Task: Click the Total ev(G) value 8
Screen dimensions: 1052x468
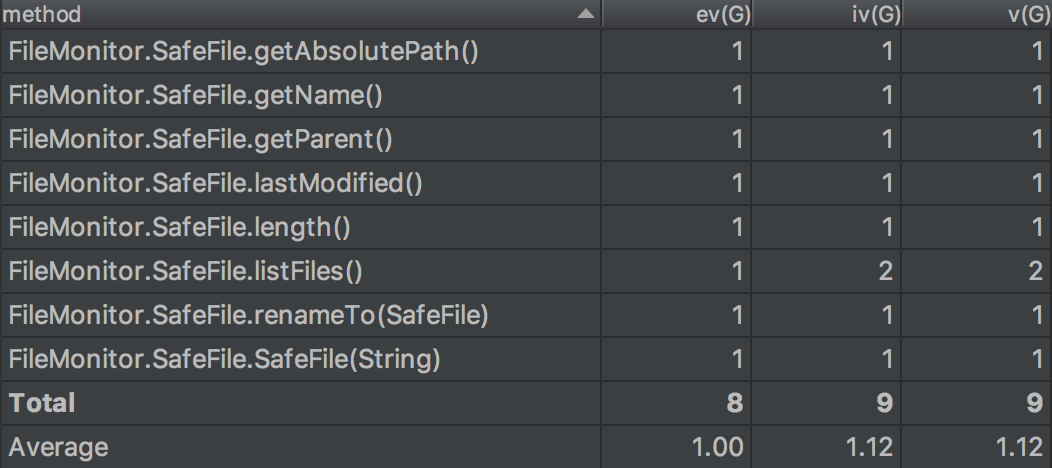Action: [x=736, y=403]
